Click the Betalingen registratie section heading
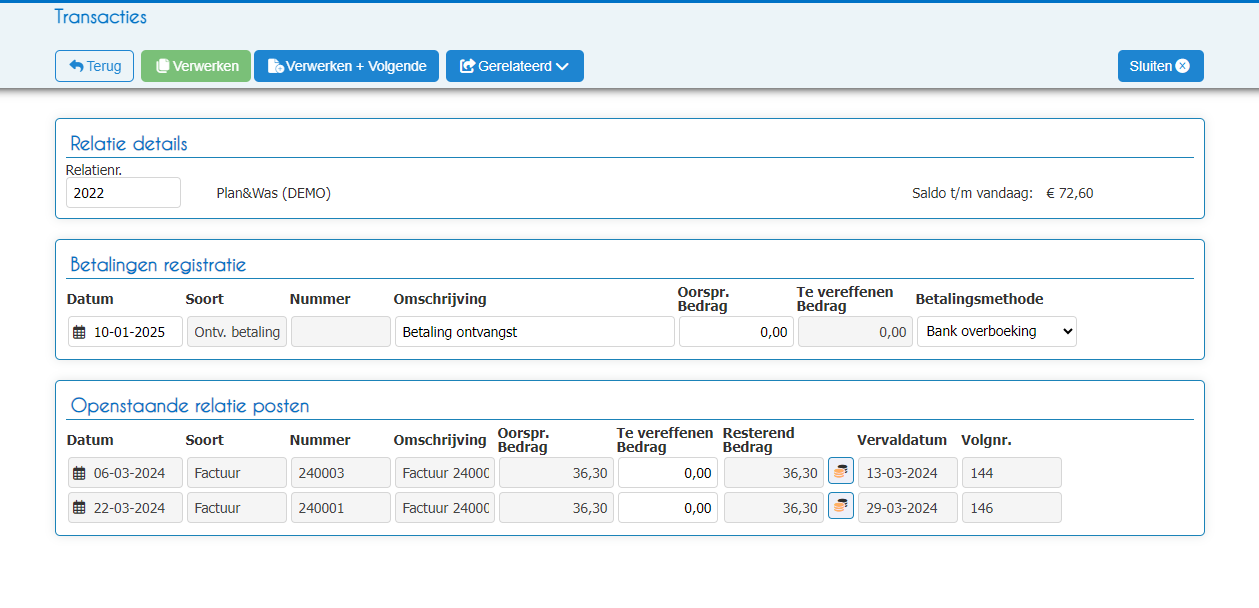The height and width of the screenshot is (608, 1259). point(158,264)
